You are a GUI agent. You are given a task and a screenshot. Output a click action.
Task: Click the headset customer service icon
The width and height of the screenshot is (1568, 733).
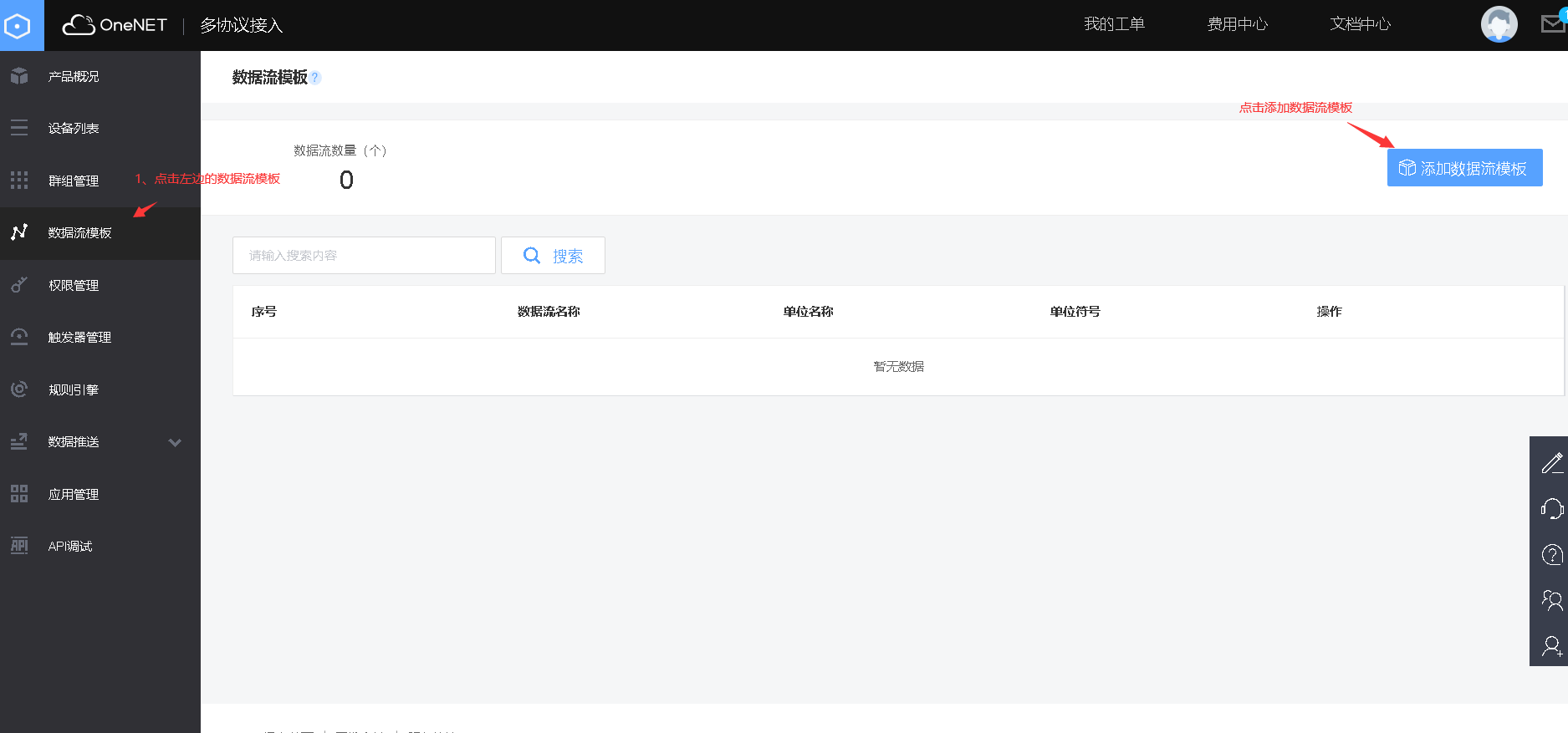(1552, 508)
